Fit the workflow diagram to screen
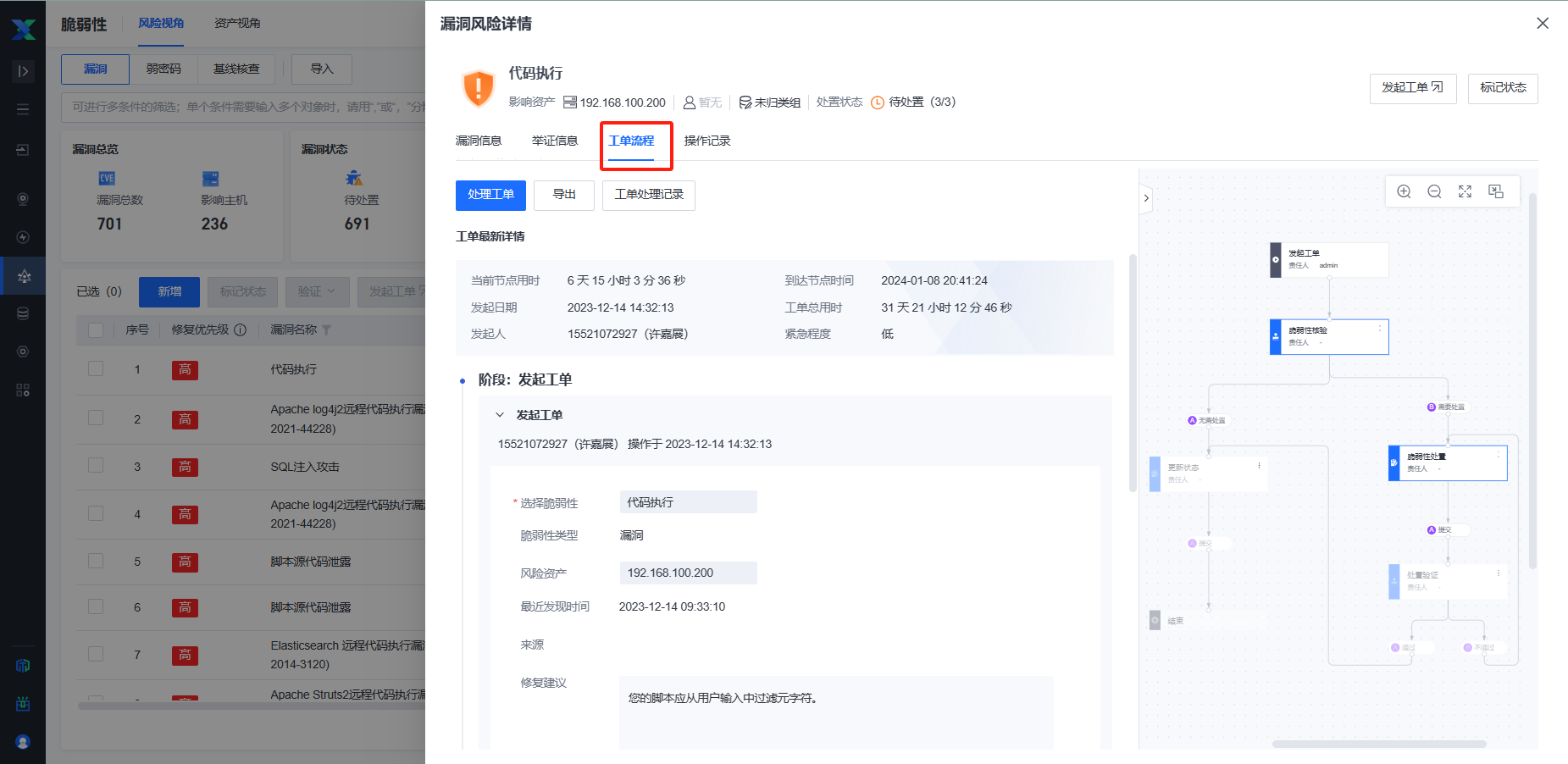1568x764 pixels. click(1465, 191)
